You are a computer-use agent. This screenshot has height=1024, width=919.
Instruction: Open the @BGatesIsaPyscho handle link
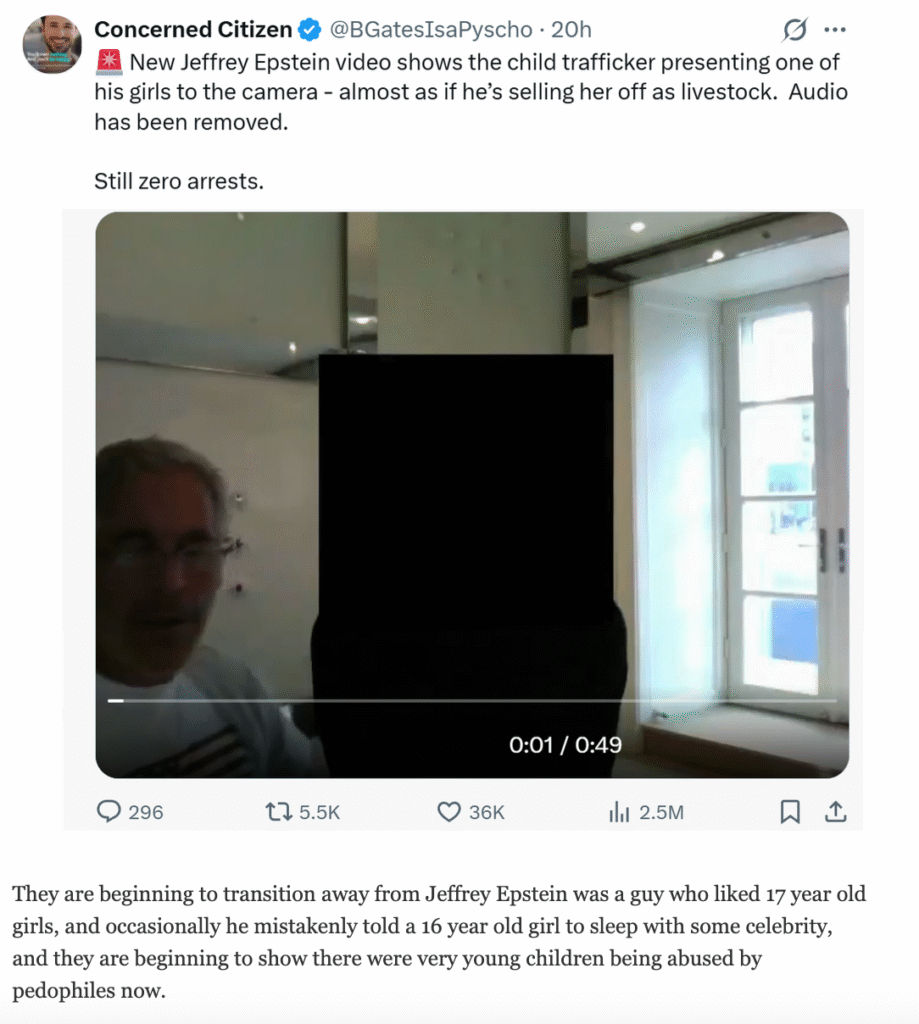coord(430,29)
